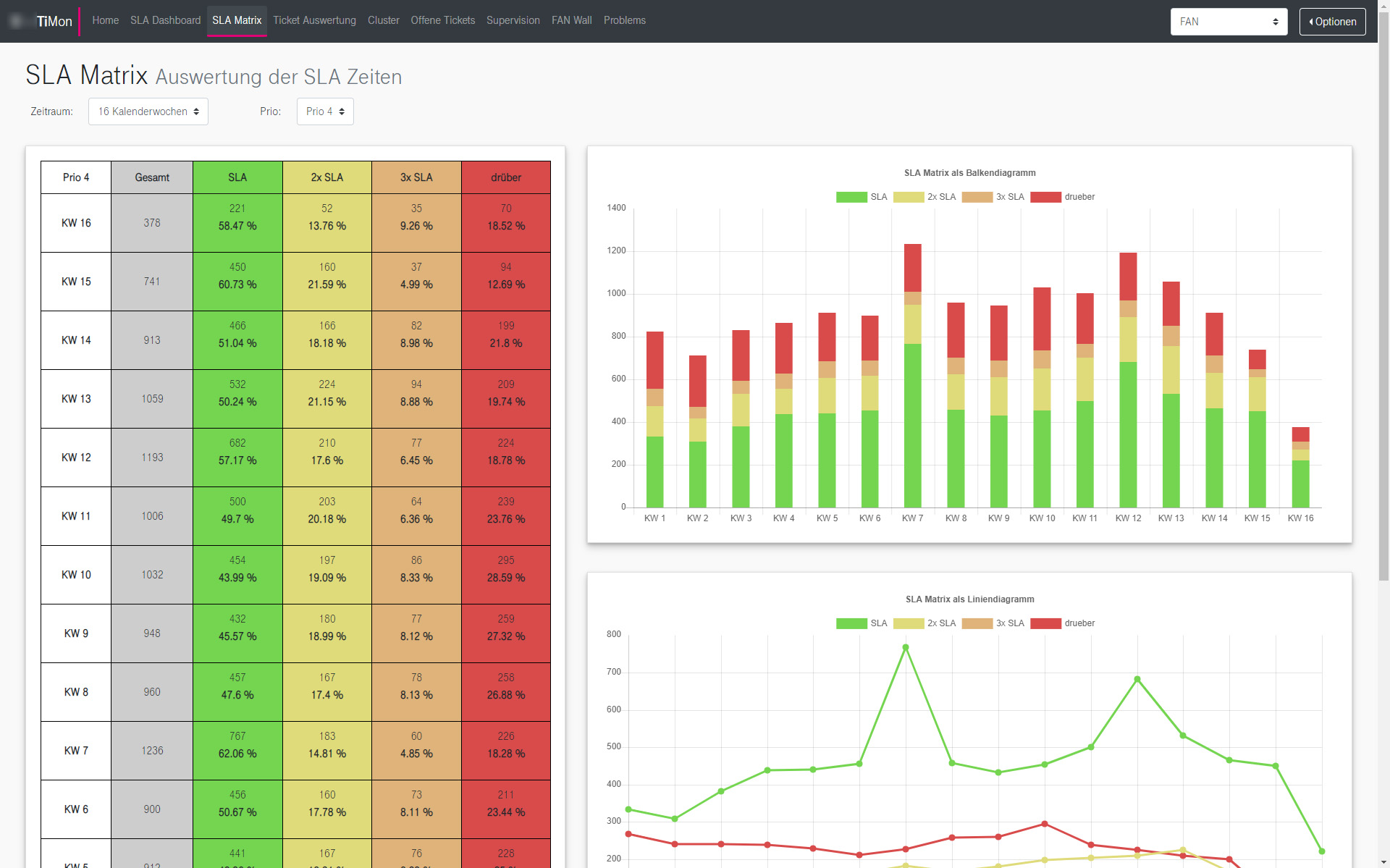
Task: Click the KW 16 row label
Action: pyautogui.click(x=76, y=223)
